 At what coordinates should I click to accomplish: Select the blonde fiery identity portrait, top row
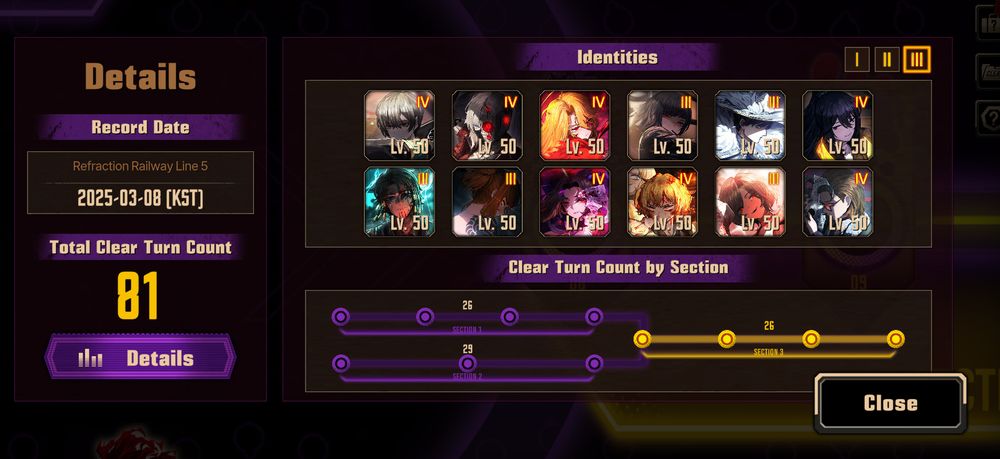click(x=575, y=125)
